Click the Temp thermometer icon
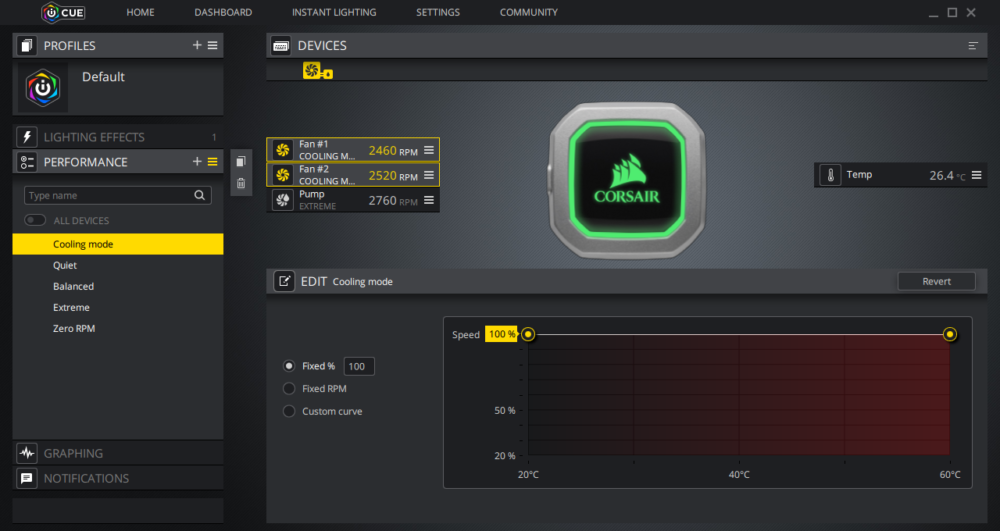This screenshot has width=1000, height=531. [x=830, y=175]
